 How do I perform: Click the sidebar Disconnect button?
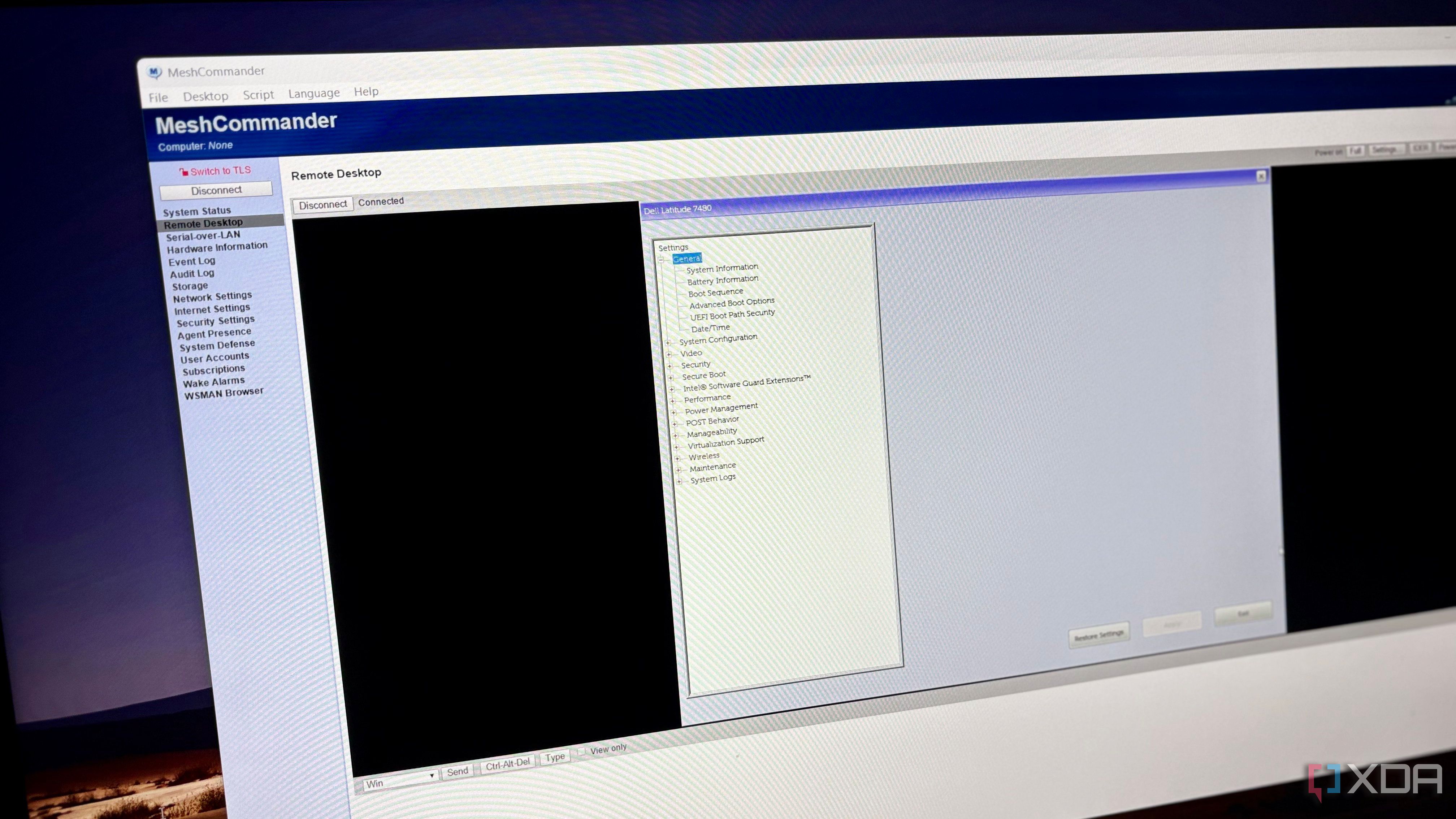tap(216, 190)
